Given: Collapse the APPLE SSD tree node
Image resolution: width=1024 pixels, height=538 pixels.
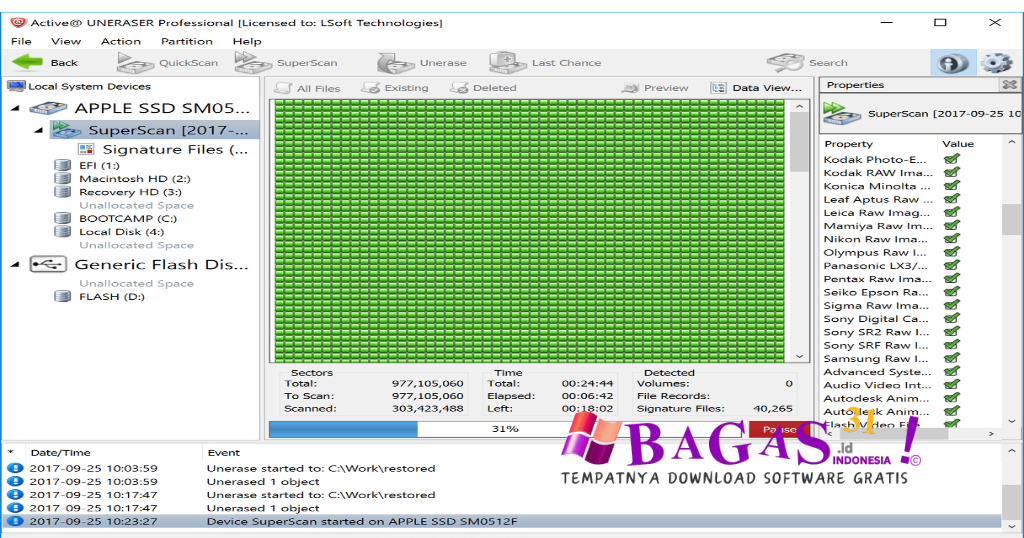Looking at the screenshot, I should click(15, 108).
